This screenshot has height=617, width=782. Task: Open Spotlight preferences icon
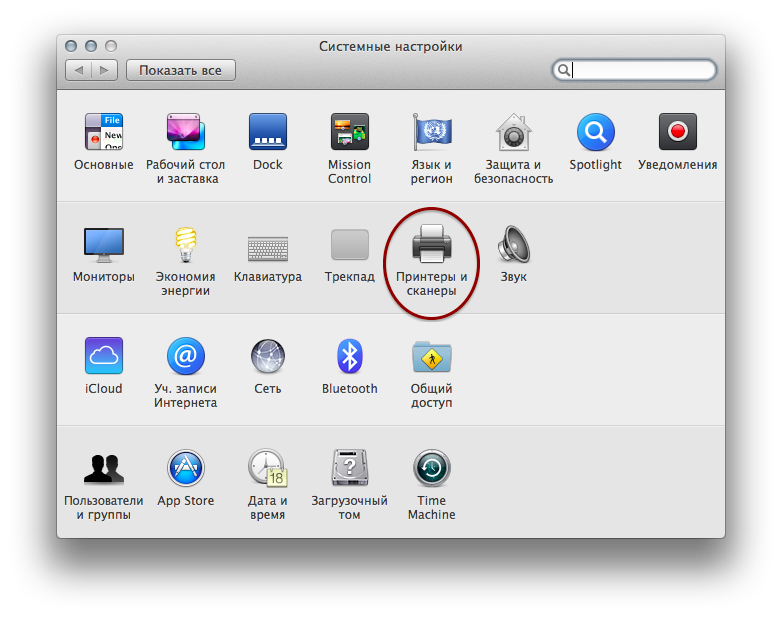[595, 132]
